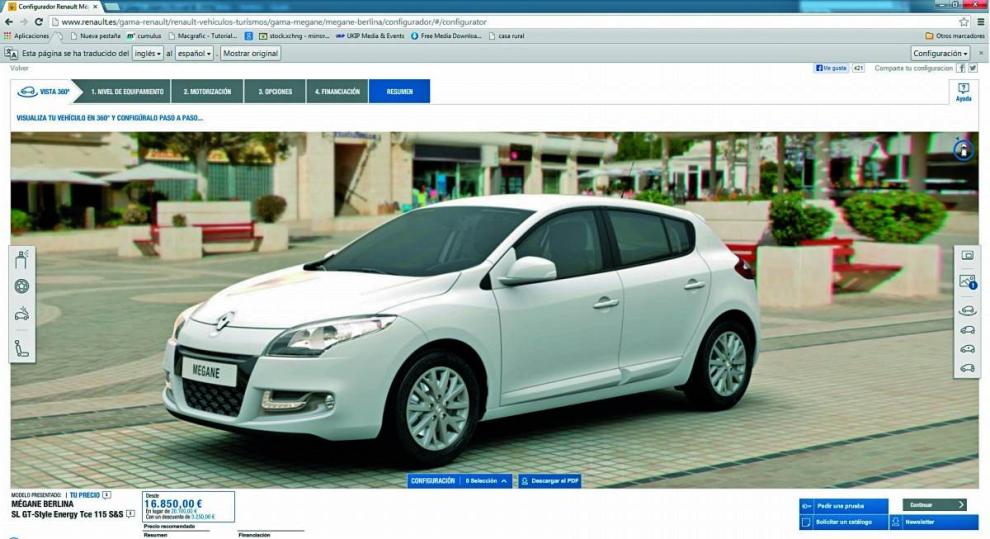This screenshot has width=990, height=539.
Task: Share configuration on Twitter icon
Action: pyautogui.click(x=972, y=68)
